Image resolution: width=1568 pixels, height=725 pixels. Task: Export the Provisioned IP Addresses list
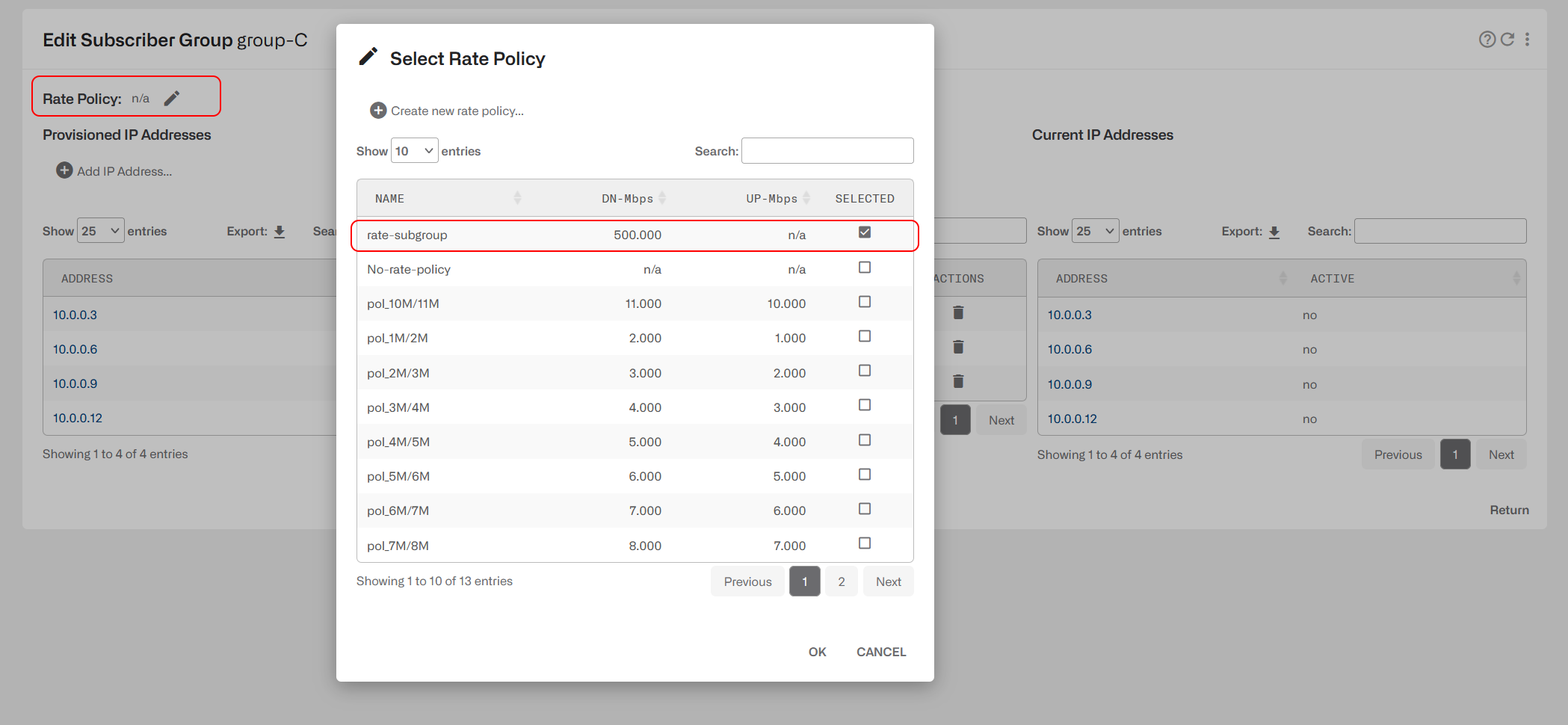tap(280, 232)
